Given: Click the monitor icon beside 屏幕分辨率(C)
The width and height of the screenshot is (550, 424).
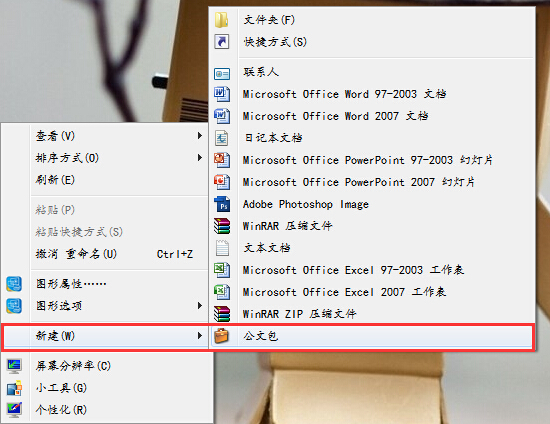Looking at the screenshot, I should (14, 366).
